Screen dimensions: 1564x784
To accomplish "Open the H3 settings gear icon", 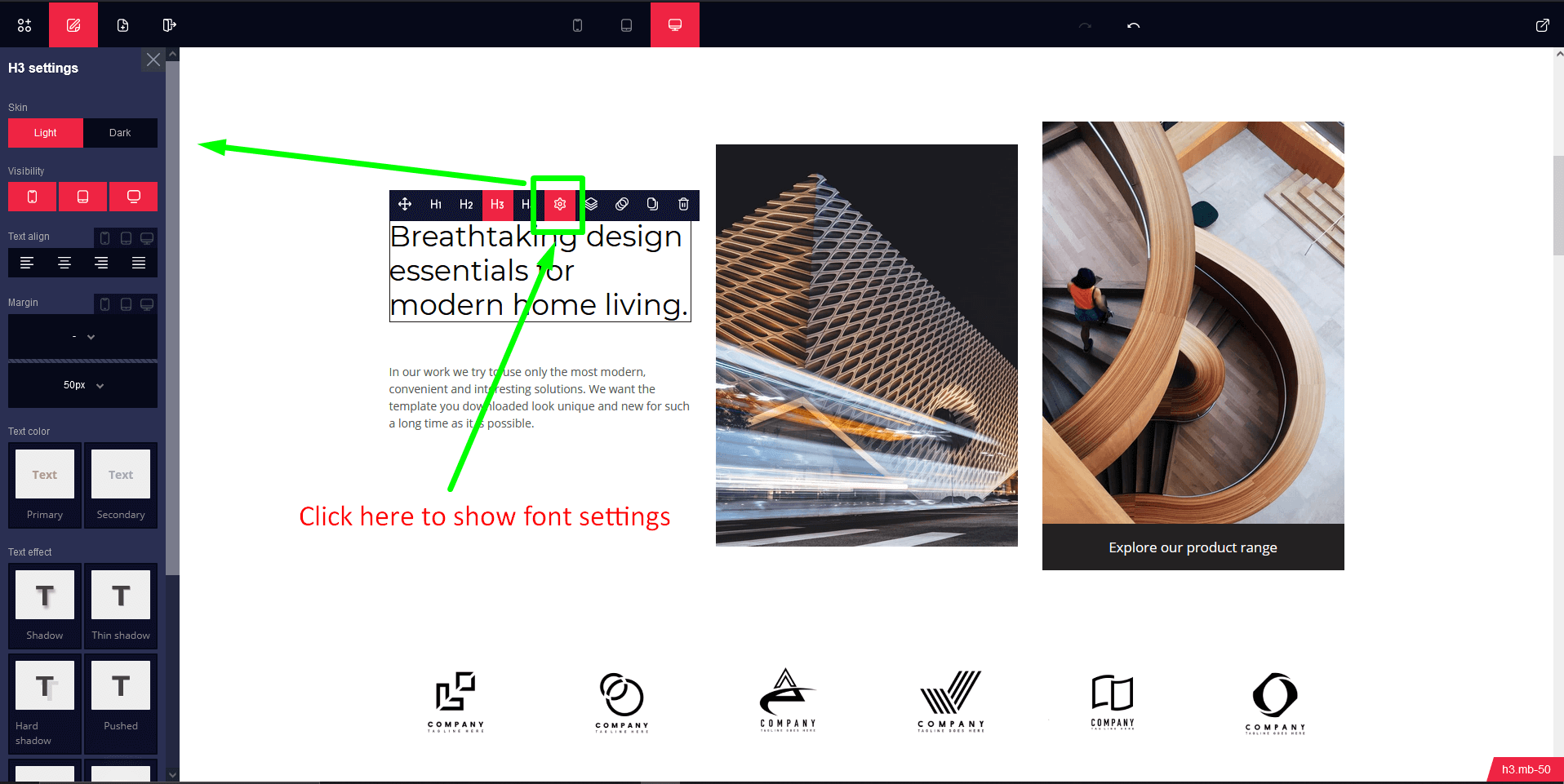I will (560, 204).
